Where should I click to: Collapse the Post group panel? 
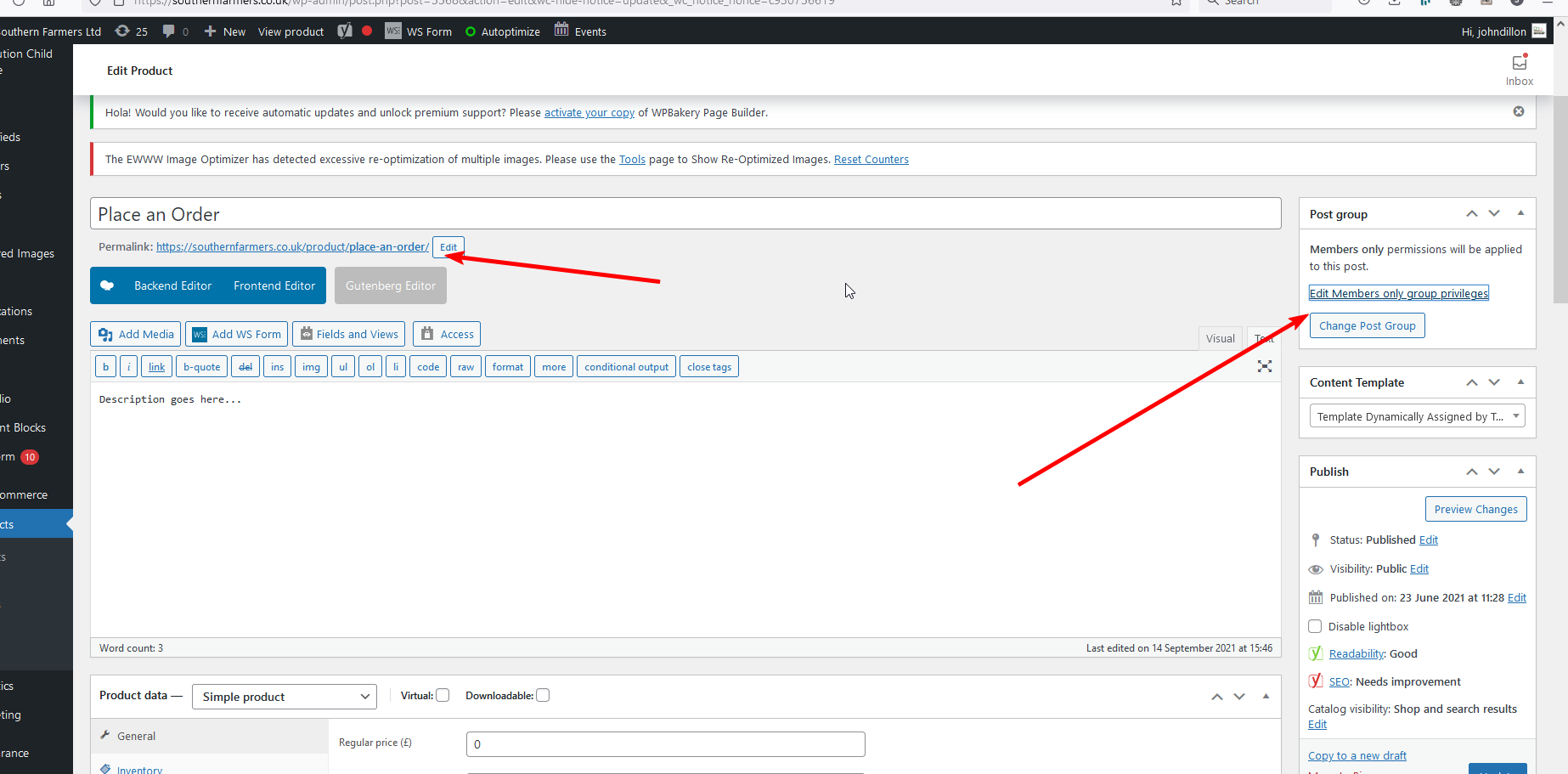point(1520,213)
